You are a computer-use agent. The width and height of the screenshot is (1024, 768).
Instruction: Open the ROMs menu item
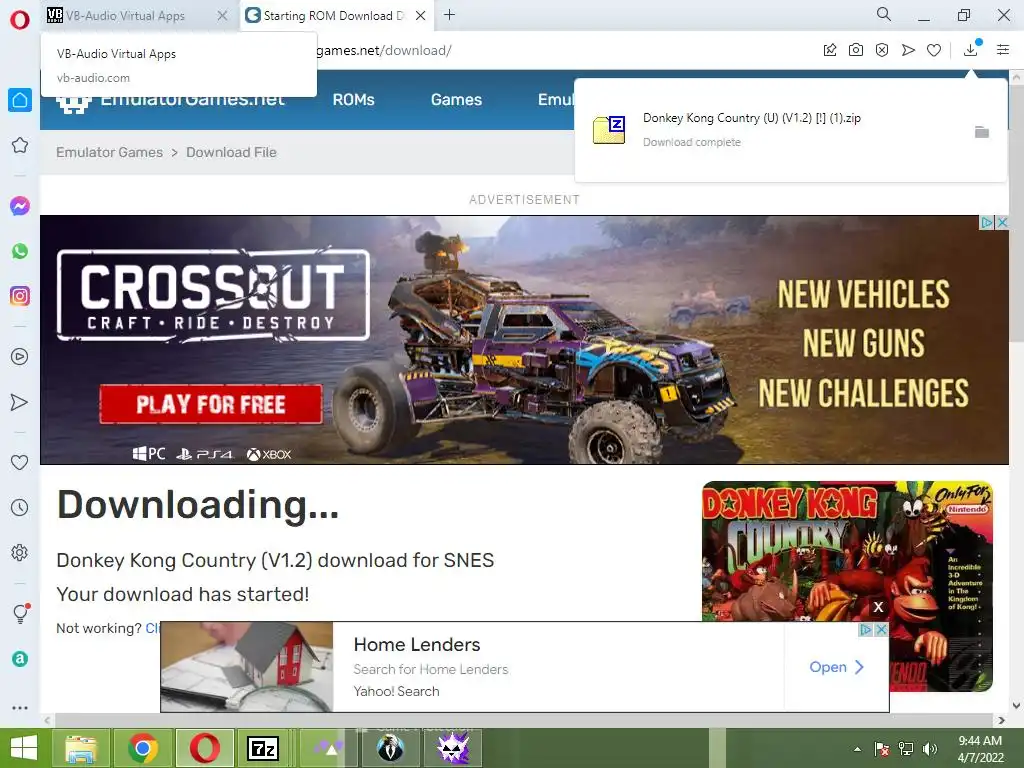[x=353, y=100]
